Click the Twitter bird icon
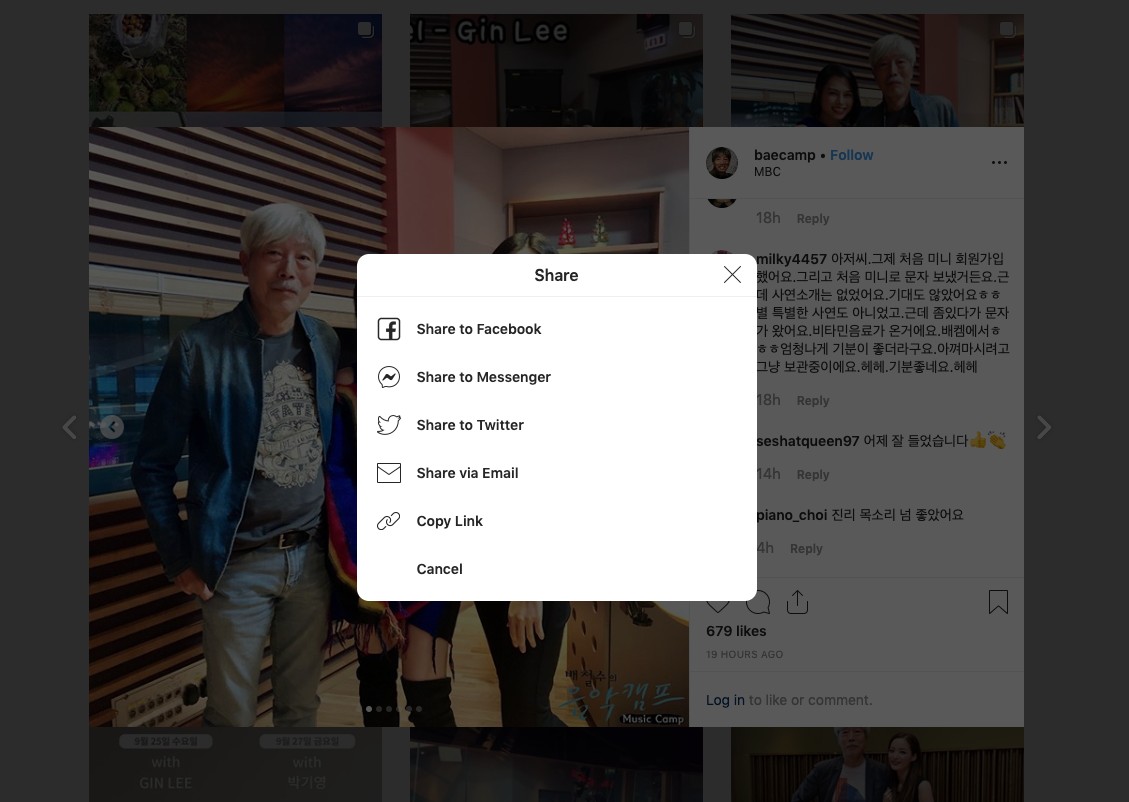The image size is (1129, 802). pos(389,425)
